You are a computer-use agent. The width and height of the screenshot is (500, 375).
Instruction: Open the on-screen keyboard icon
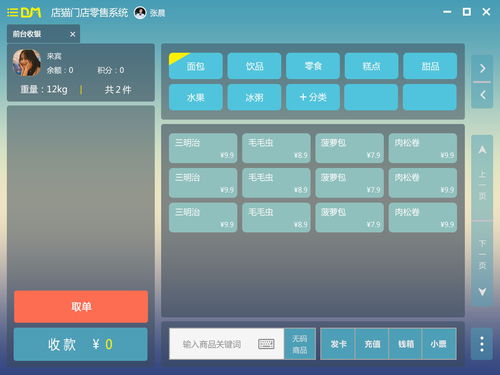(266, 344)
